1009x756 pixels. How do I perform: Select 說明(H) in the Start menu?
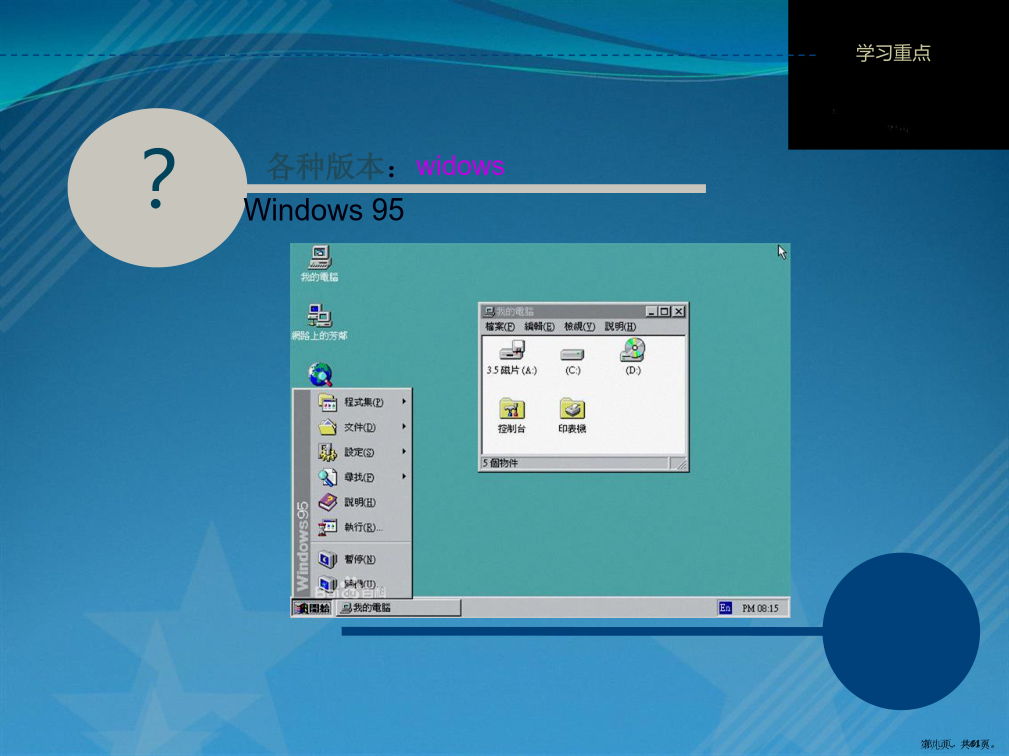361,502
